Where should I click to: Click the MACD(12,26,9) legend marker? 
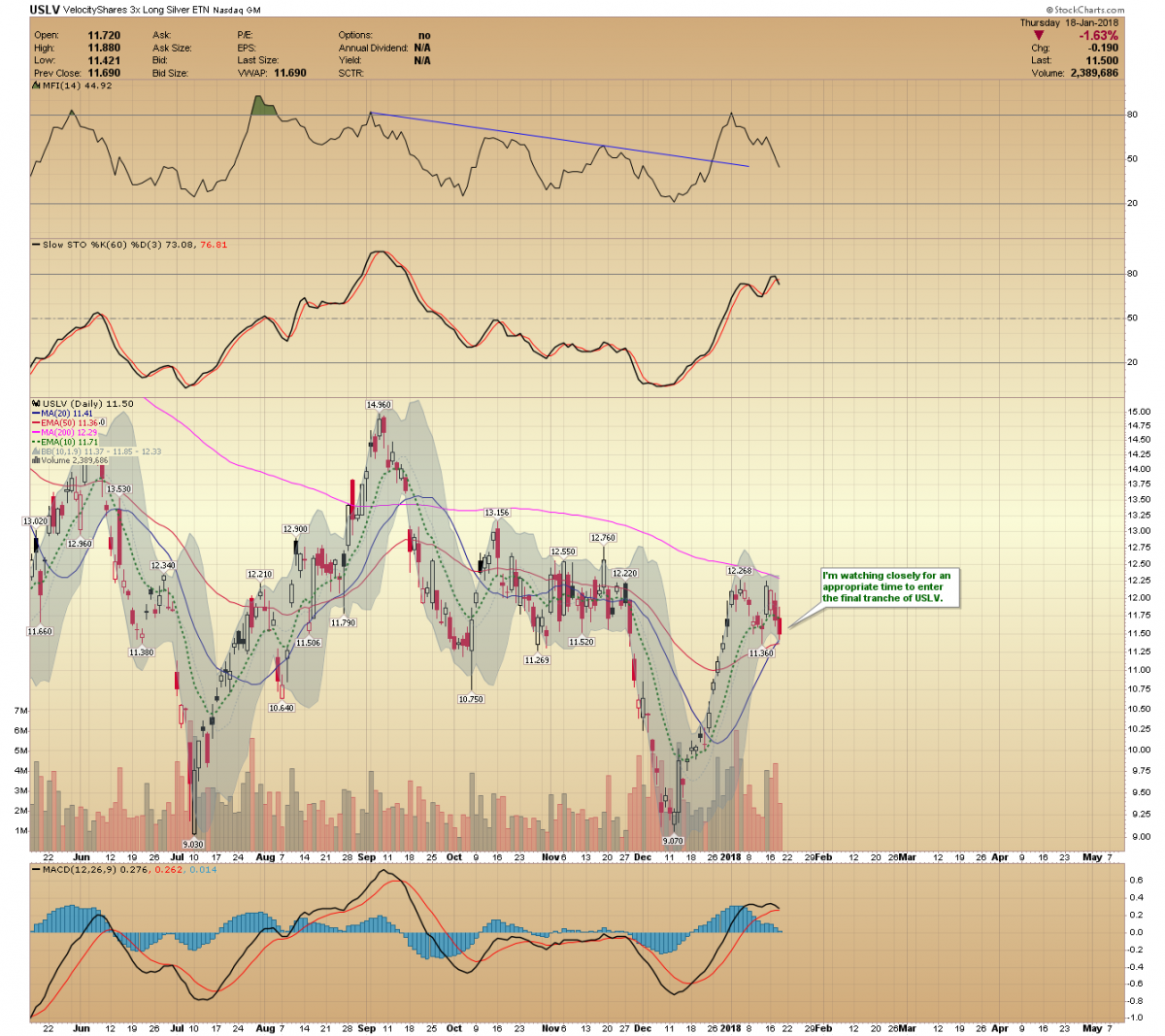click(36, 869)
